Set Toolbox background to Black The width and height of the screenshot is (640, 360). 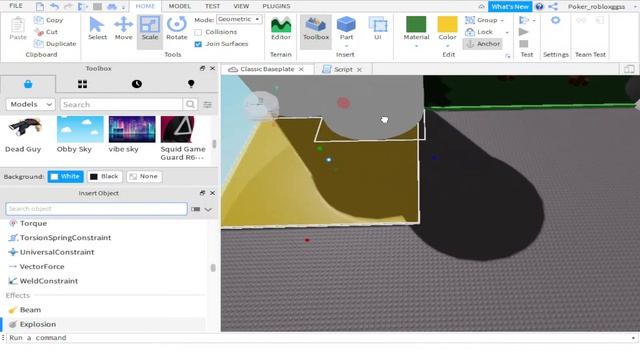click(104, 176)
